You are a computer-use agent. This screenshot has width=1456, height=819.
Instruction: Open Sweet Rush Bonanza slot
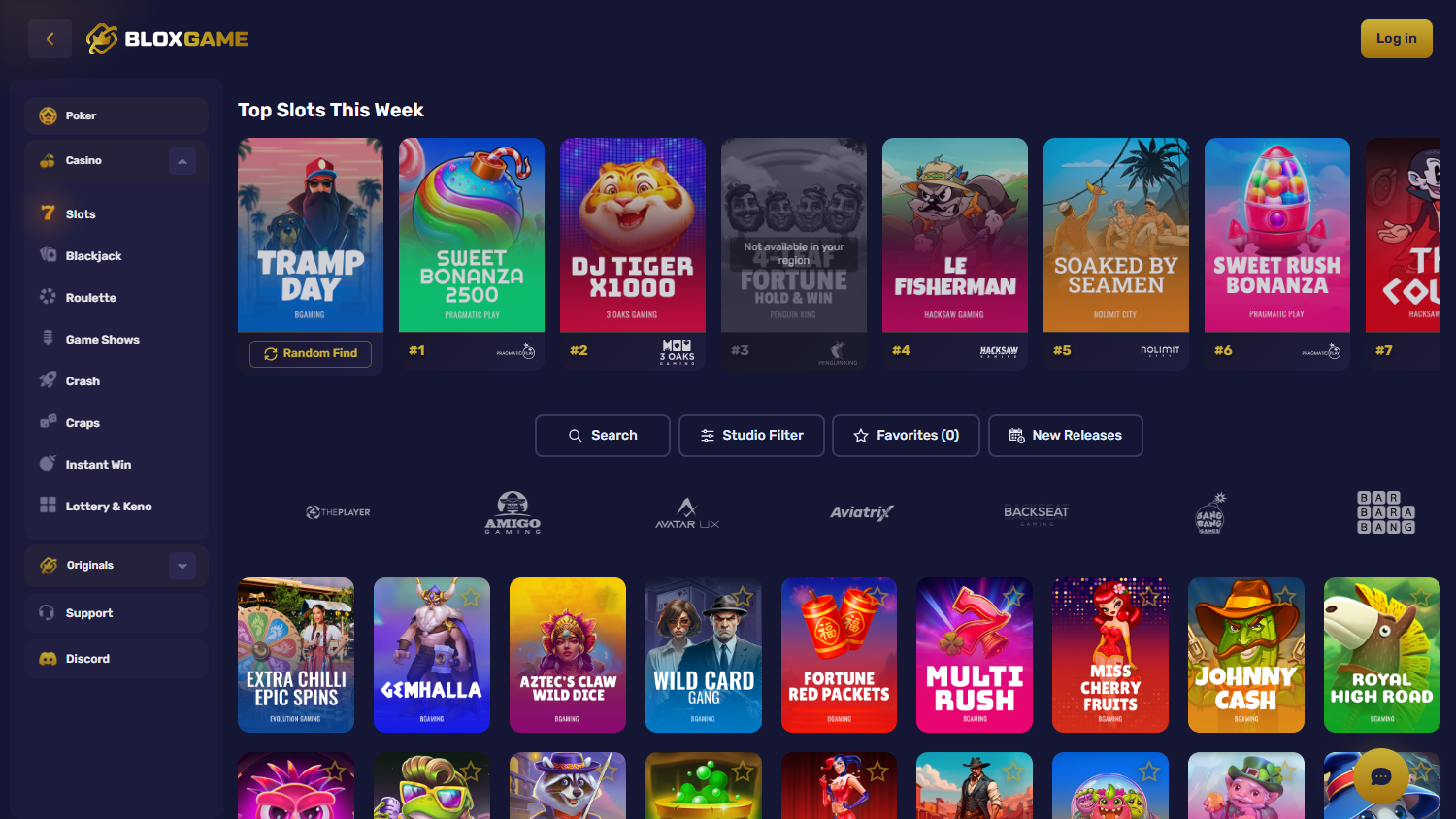point(1277,235)
